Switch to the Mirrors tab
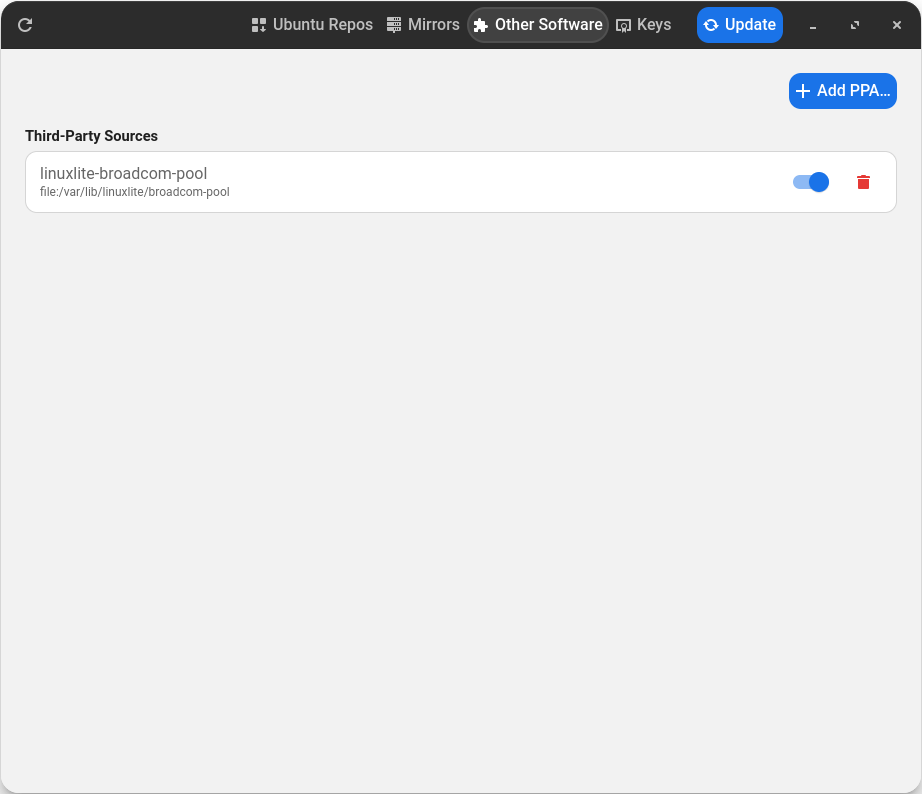The image size is (922, 794). point(423,25)
